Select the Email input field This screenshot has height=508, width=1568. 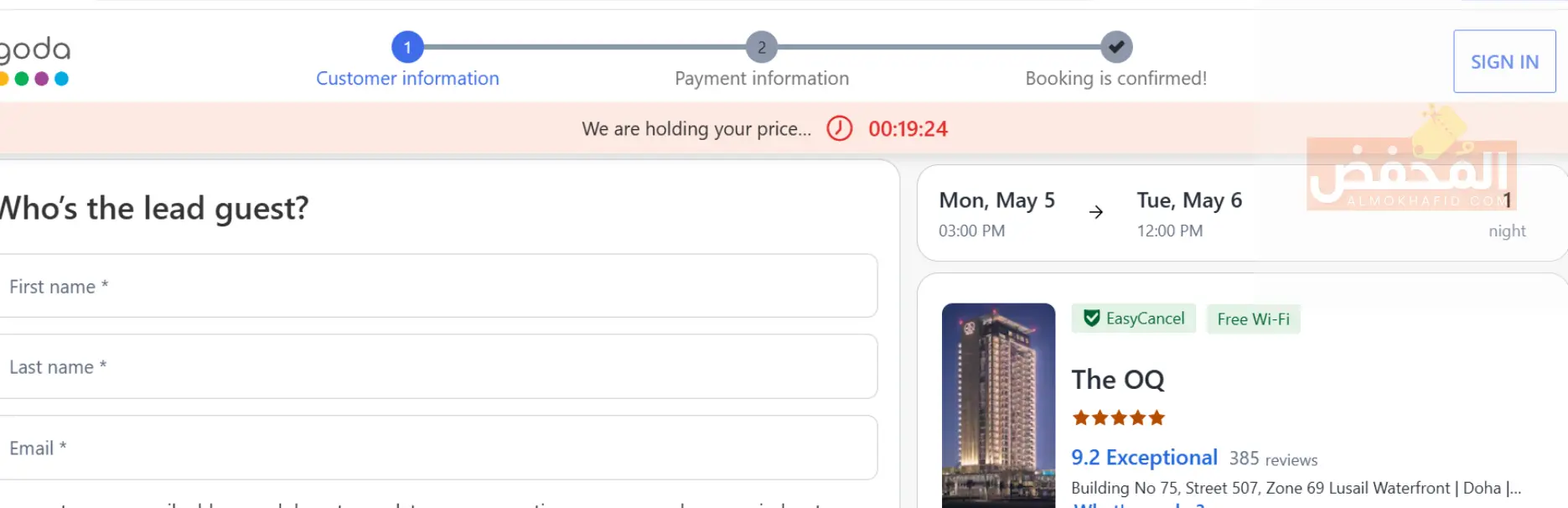click(436, 448)
